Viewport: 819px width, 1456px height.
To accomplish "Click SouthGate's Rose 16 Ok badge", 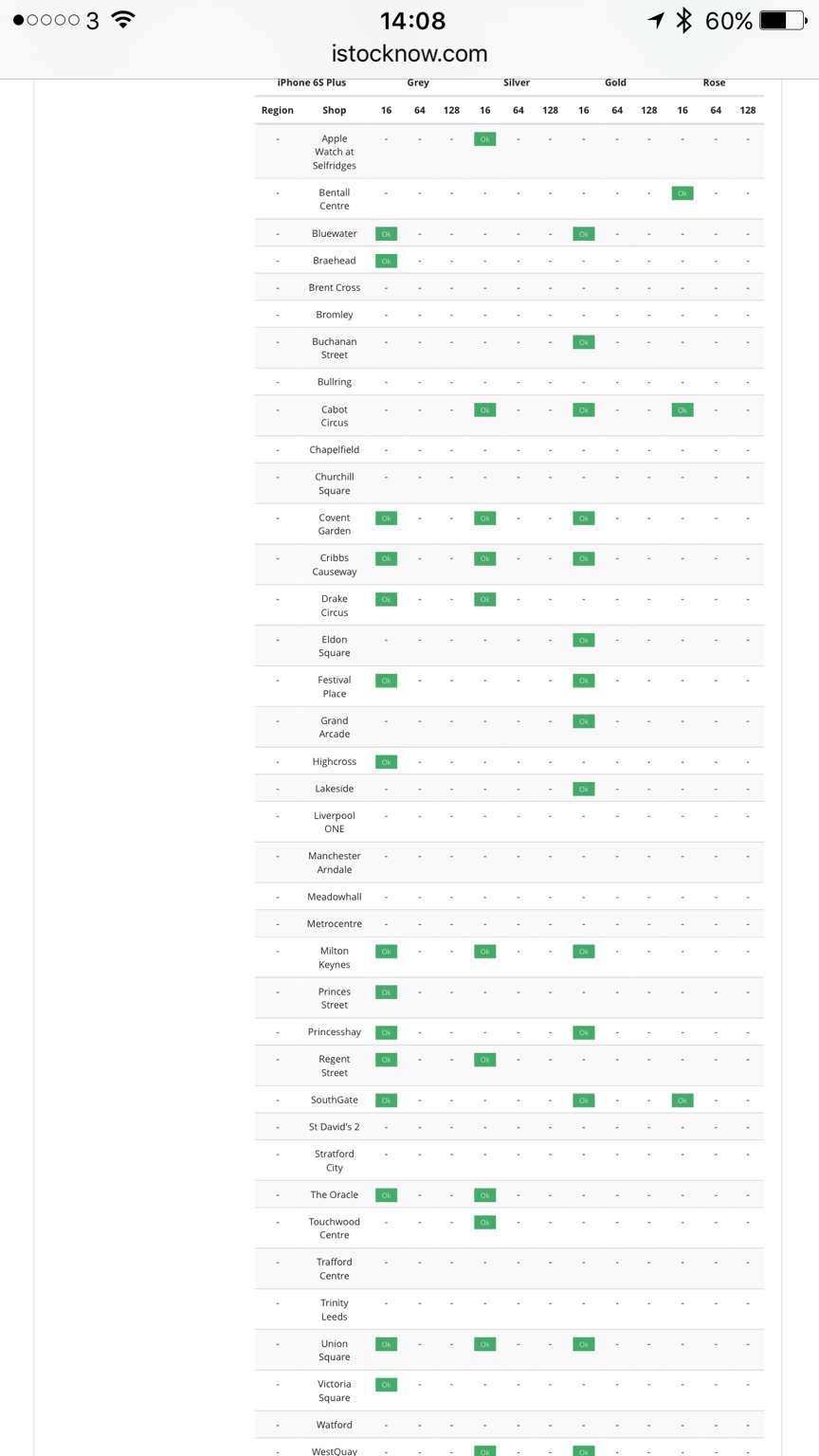I will pyautogui.click(x=682, y=1101).
